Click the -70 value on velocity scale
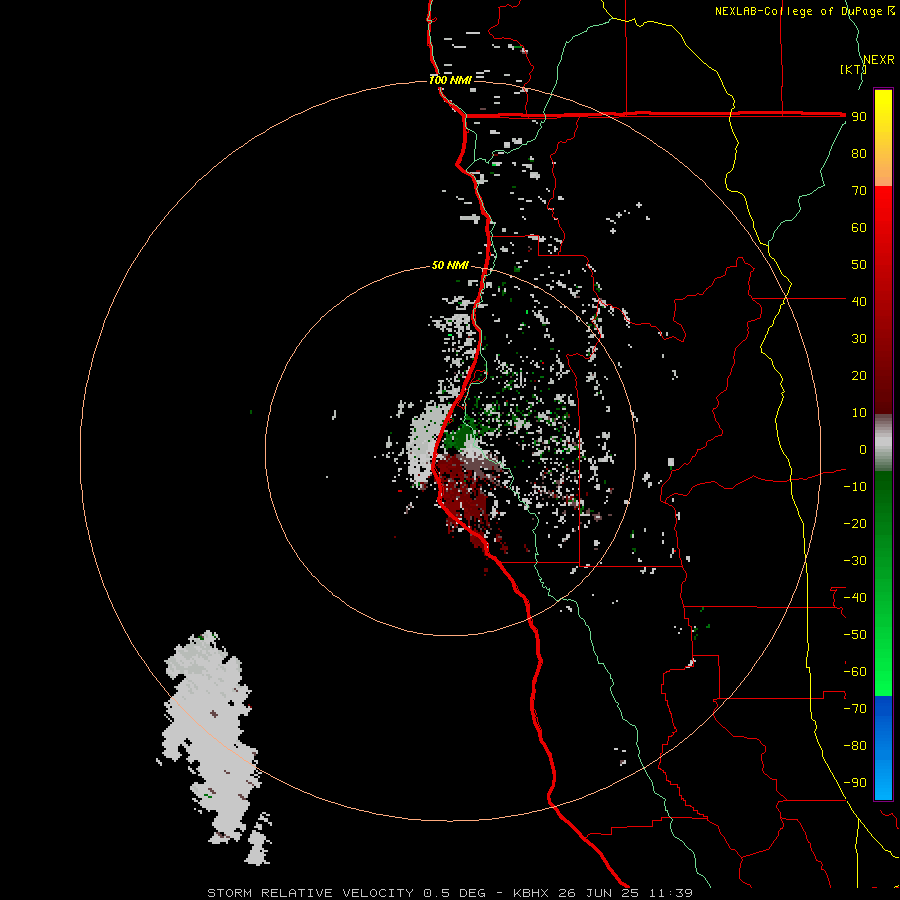900x900 pixels. 855,709
